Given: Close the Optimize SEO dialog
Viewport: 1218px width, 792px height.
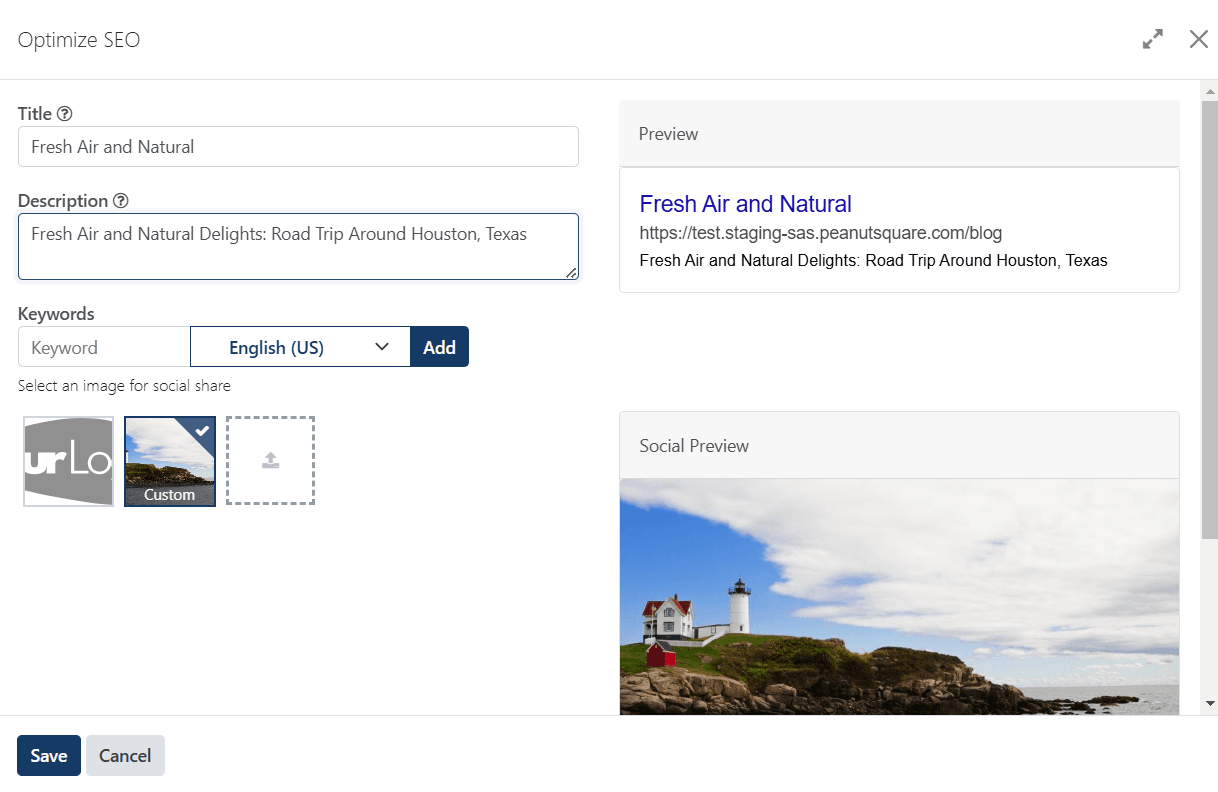Looking at the screenshot, I should [x=1199, y=39].
